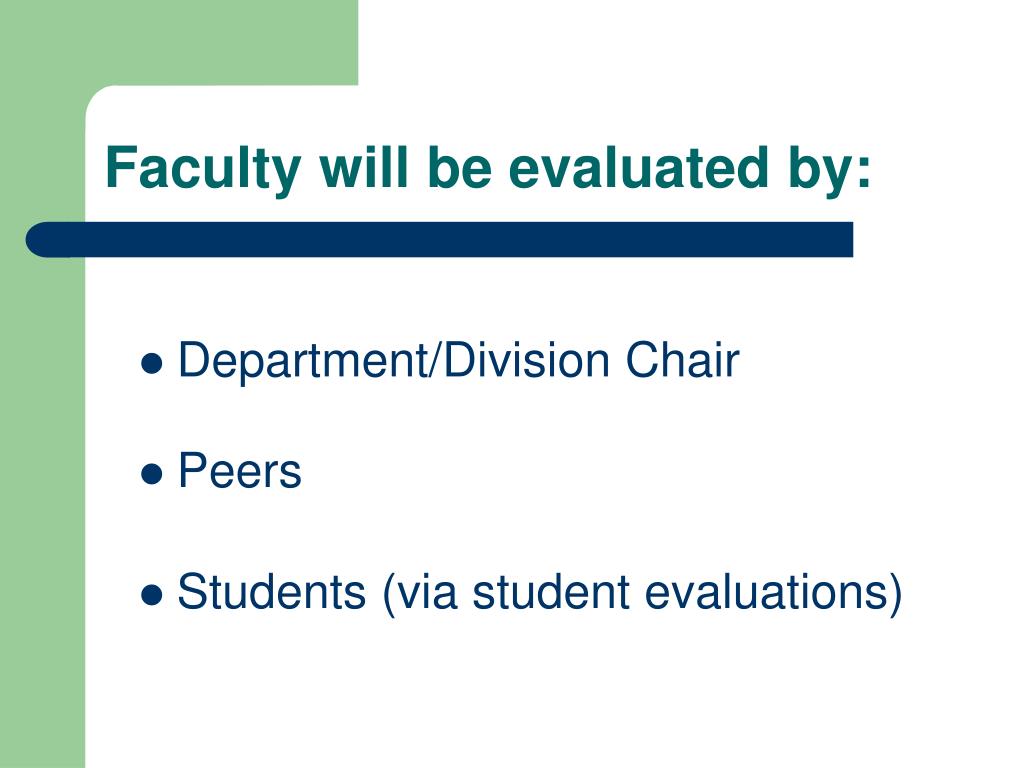
Task: Select the bullet dot before 'Department/Division Chair'
Action: pyautogui.click(x=152, y=364)
